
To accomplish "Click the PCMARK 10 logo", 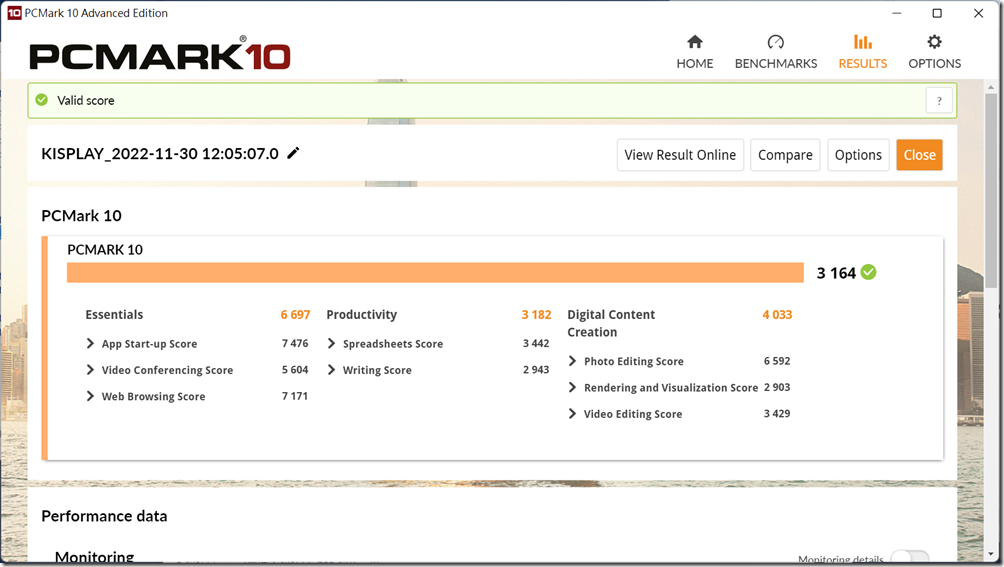I will point(160,56).
